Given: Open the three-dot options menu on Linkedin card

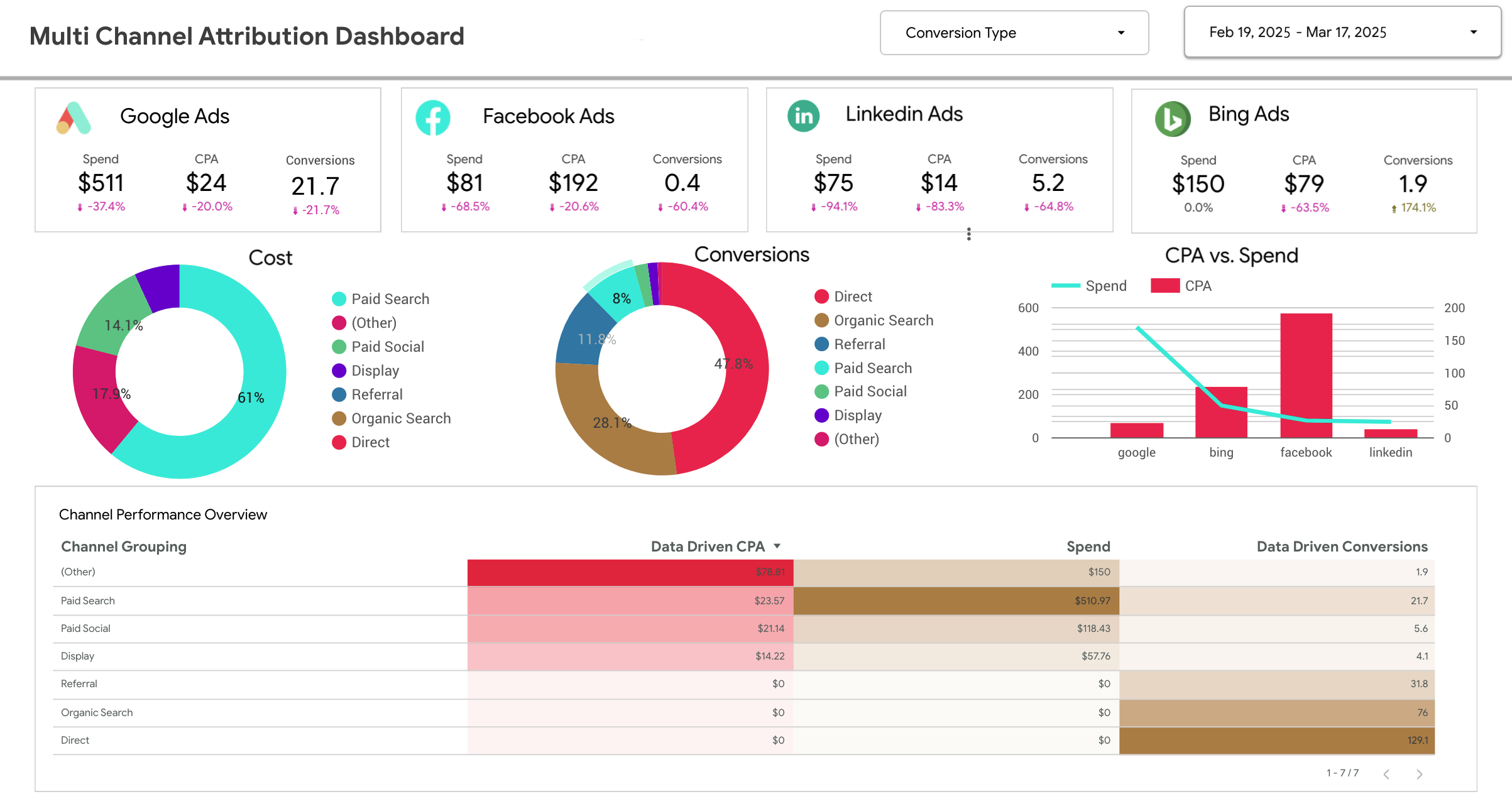Looking at the screenshot, I should pos(968,234).
